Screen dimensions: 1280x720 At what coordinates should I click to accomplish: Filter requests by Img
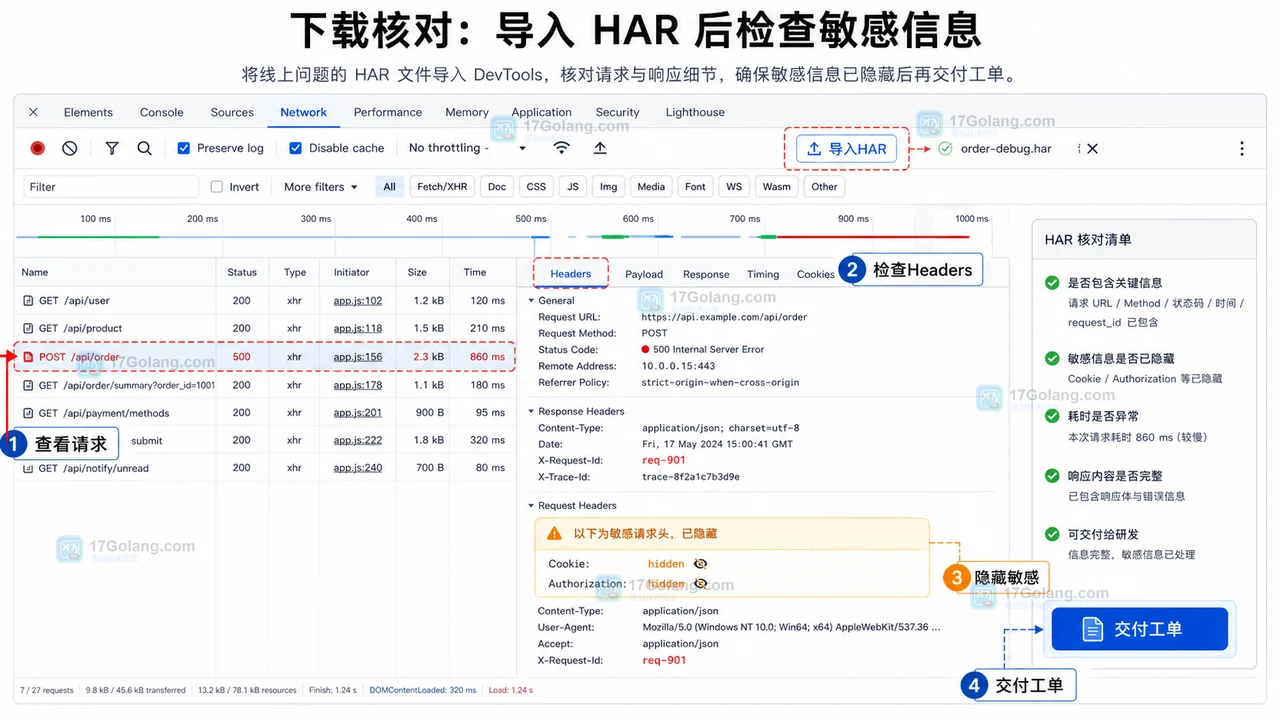(608, 187)
